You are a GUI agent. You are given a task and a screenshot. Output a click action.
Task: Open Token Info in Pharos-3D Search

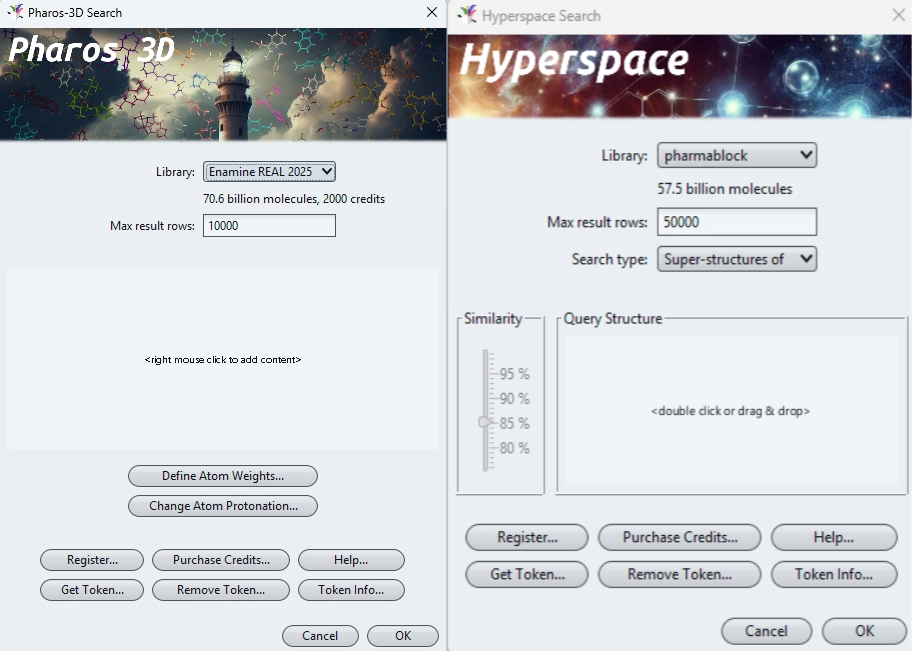point(351,590)
